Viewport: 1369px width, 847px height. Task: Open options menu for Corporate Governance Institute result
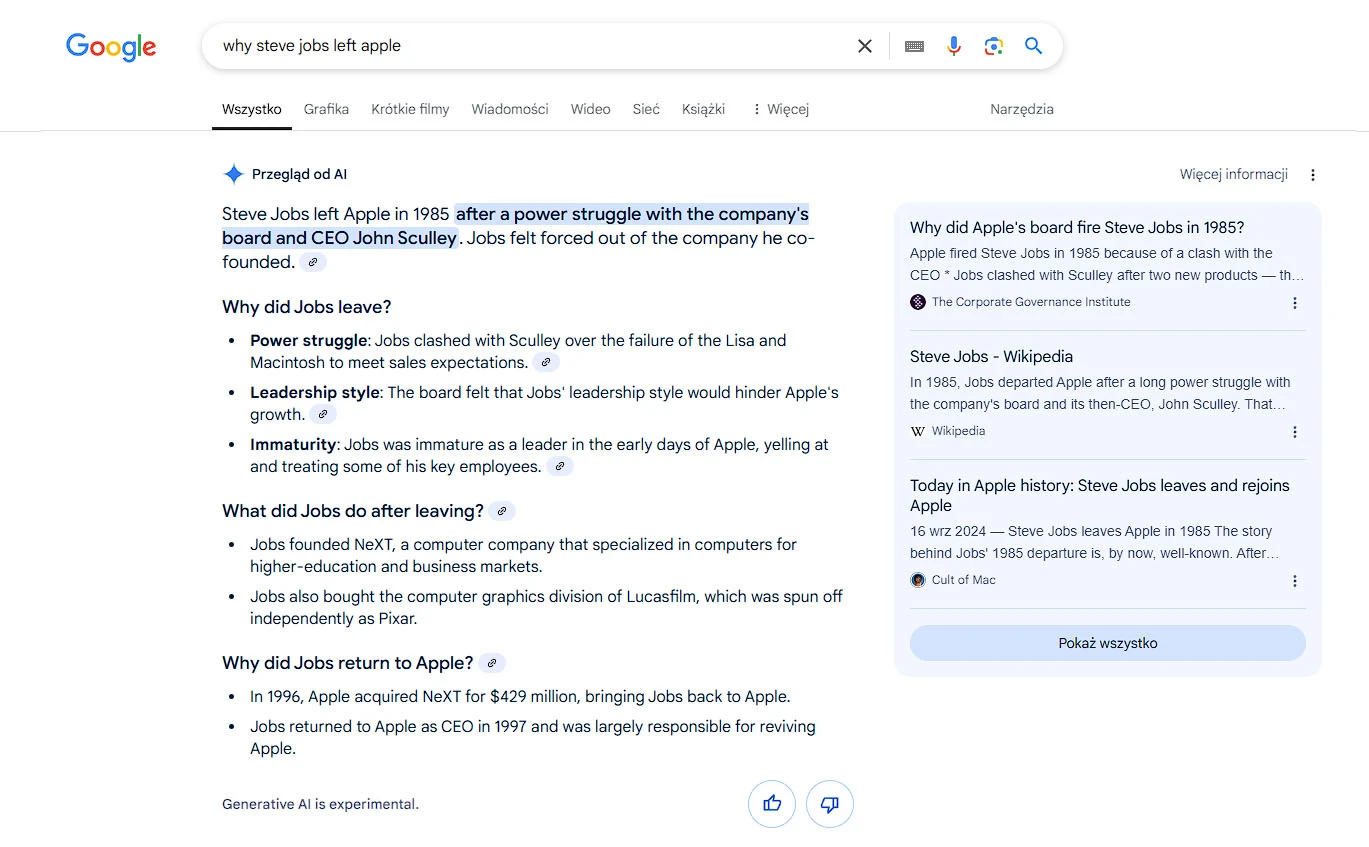(x=1295, y=303)
